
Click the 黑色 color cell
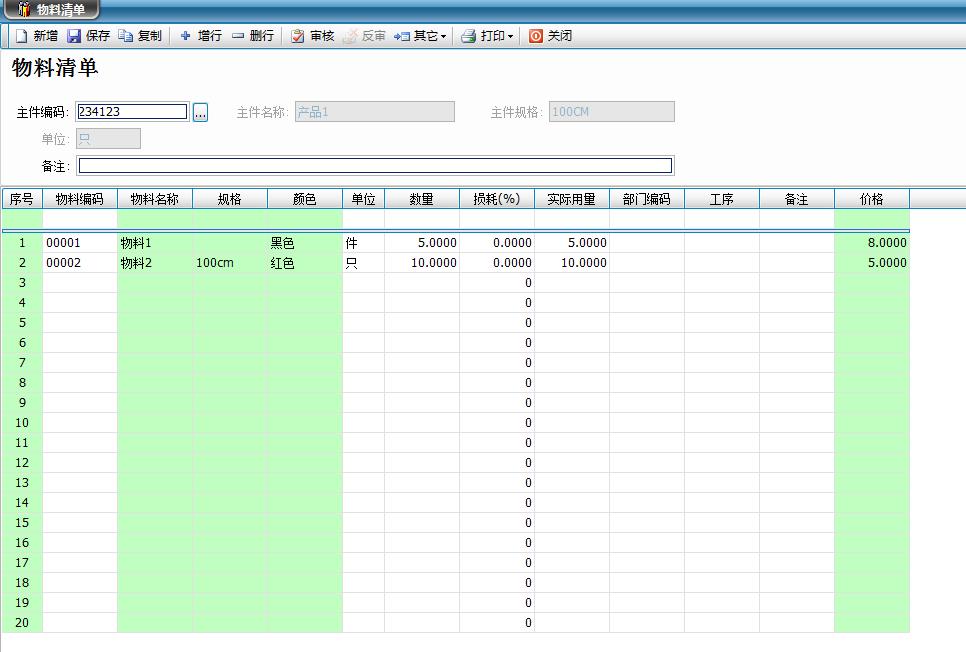305,243
